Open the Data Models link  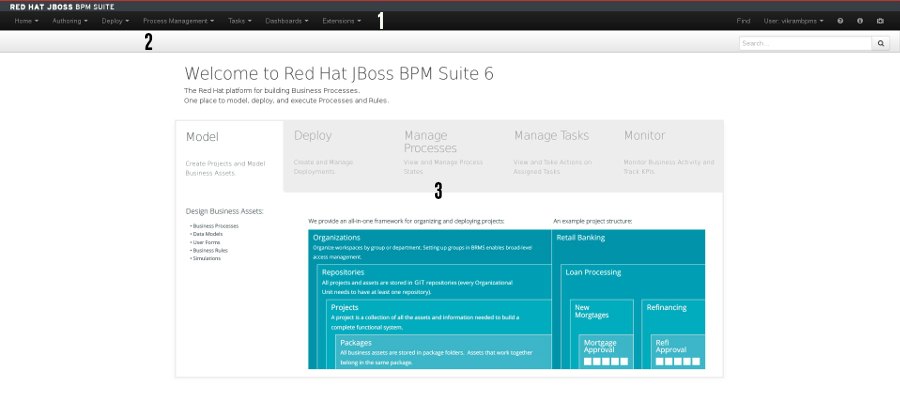208,234
